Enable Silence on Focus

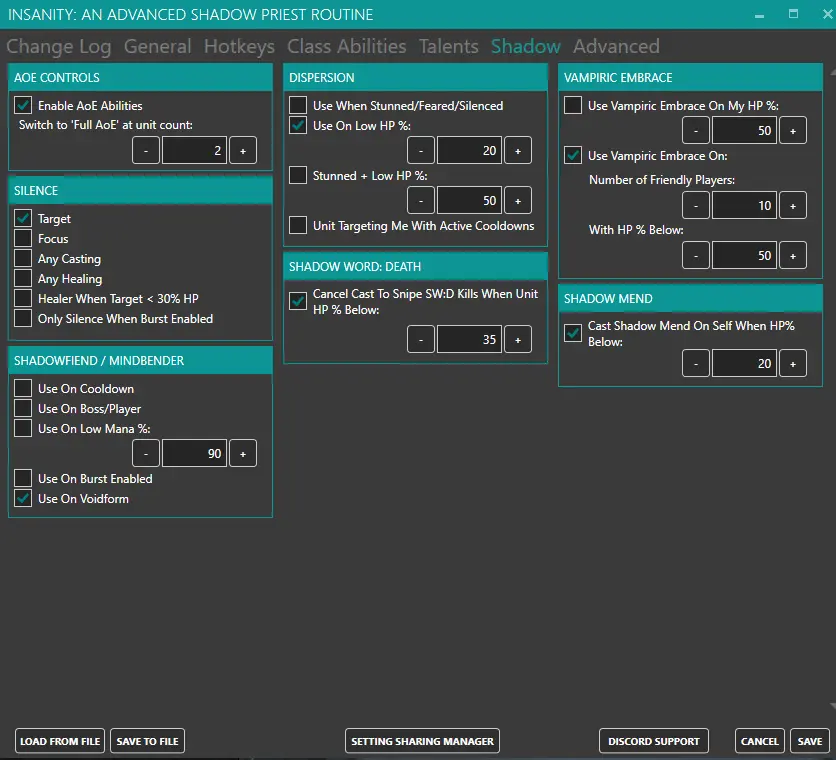pyautogui.click(x=23, y=238)
